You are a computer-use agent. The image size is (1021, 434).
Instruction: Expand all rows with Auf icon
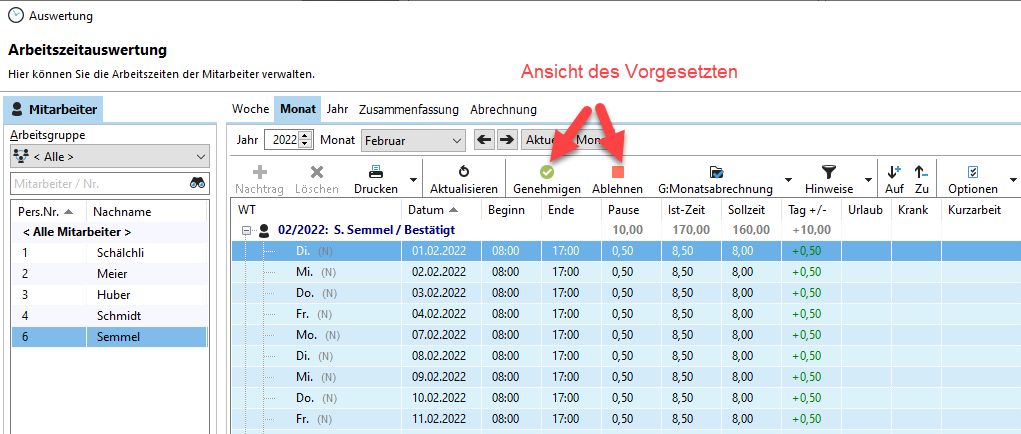click(x=894, y=172)
